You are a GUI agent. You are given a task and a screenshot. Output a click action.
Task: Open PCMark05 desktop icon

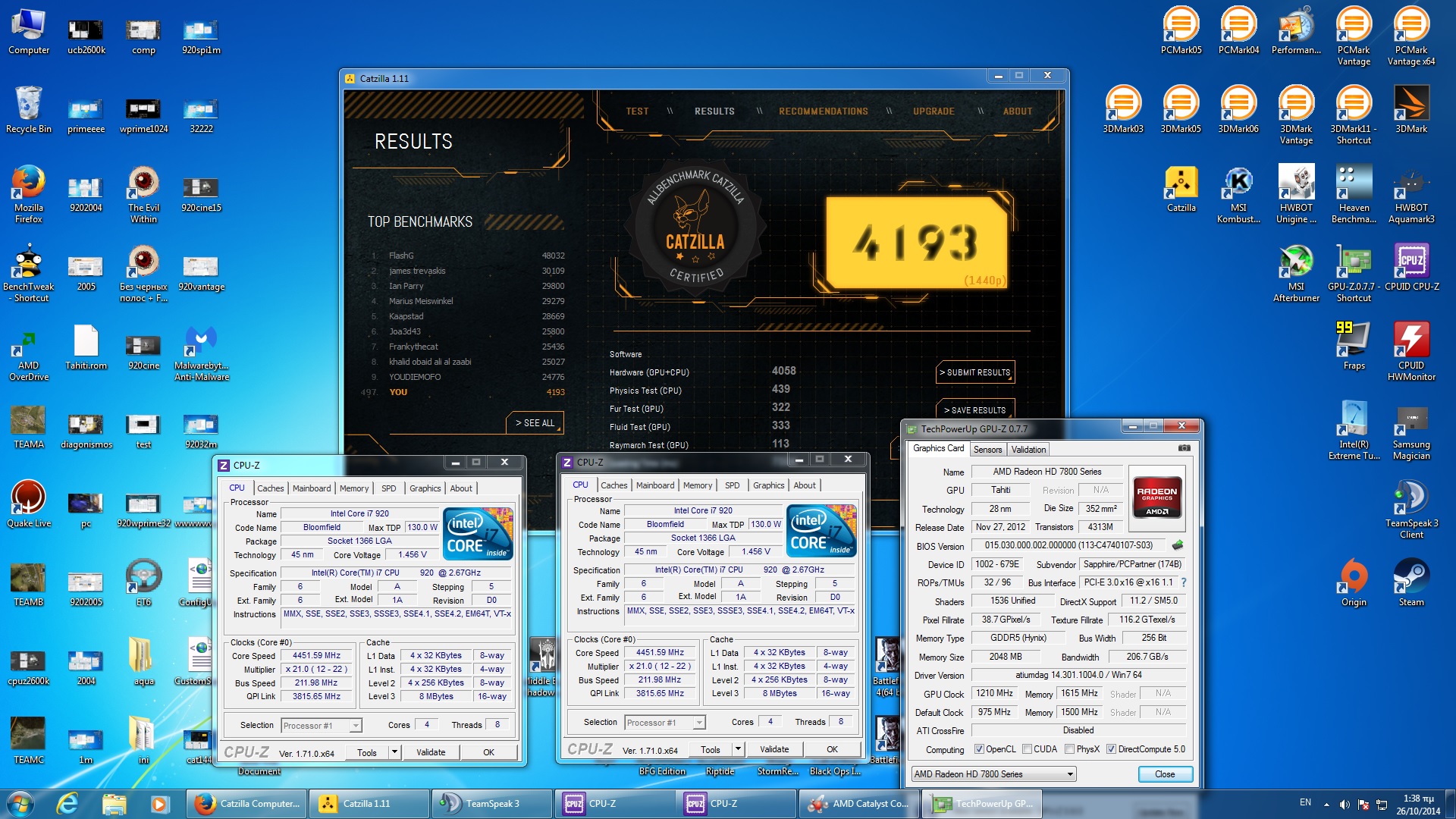(1181, 31)
